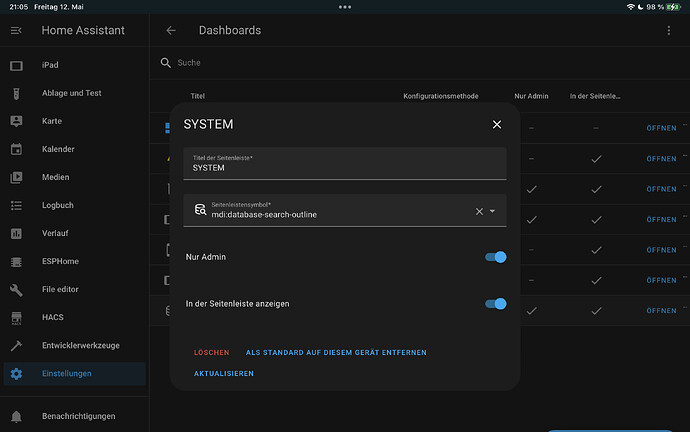Select iPad in the sidebar
Screen dimensions: 690x432
(75, 66)
